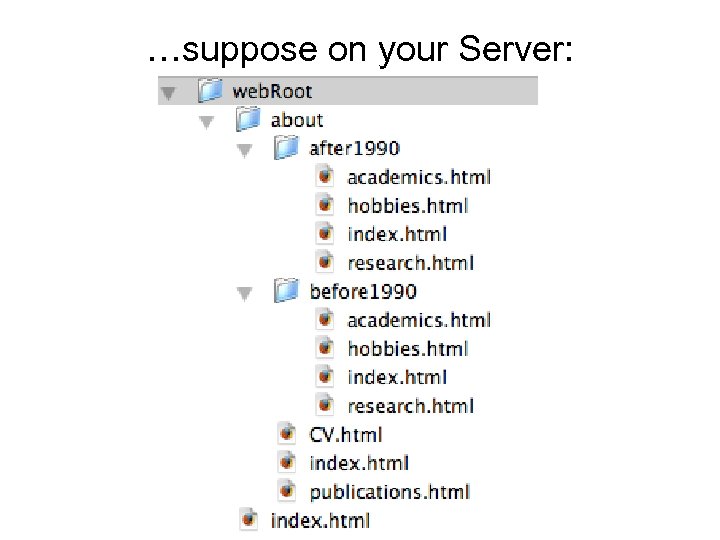Click the CV.html file icon
The height and width of the screenshot is (540, 720).
pos(287,434)
